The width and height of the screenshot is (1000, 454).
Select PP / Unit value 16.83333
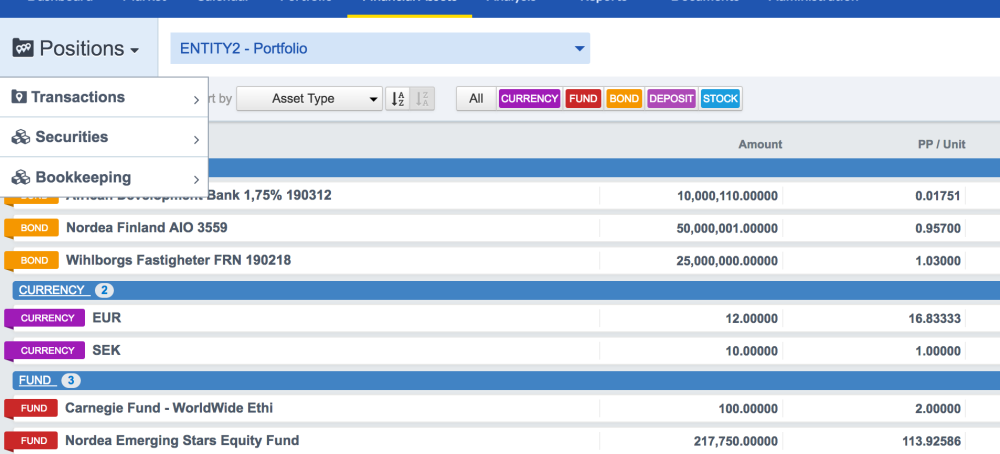(x=934, y=319)
